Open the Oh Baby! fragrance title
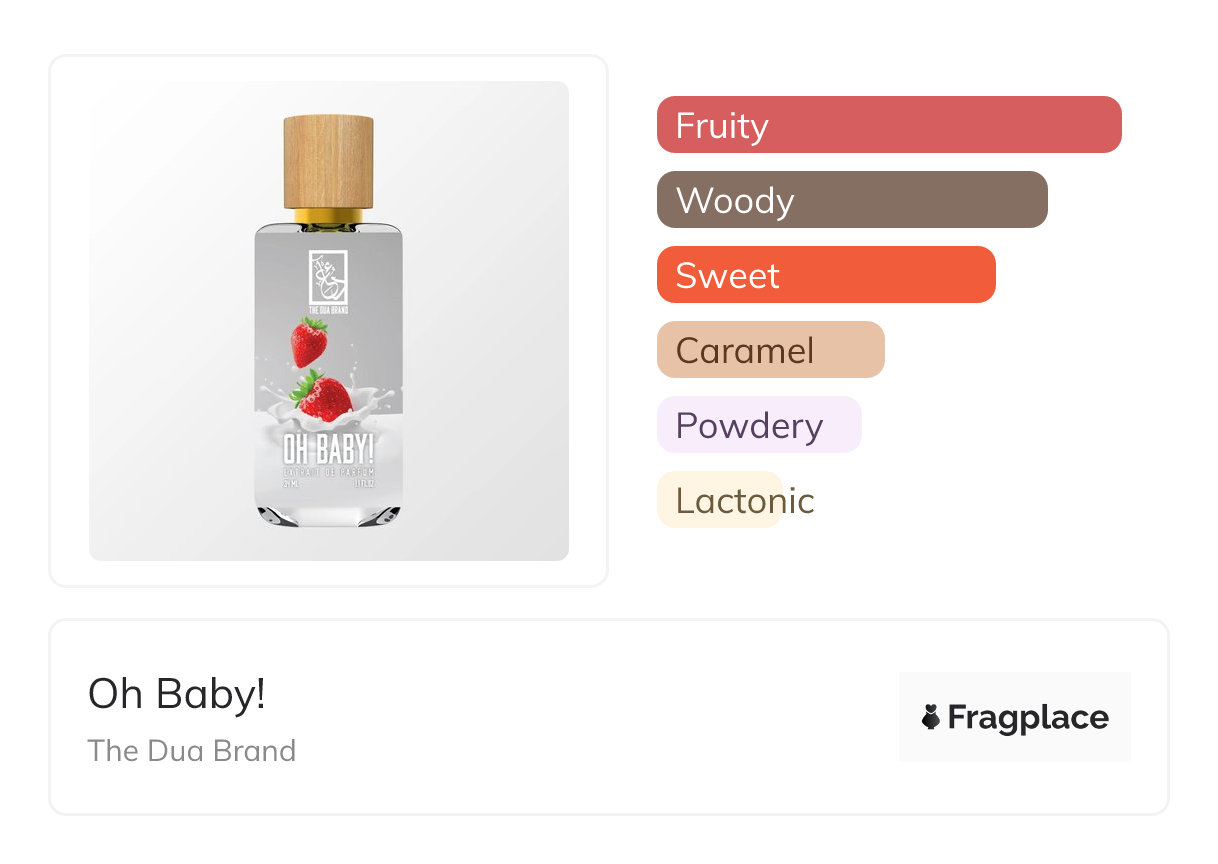 177,693
